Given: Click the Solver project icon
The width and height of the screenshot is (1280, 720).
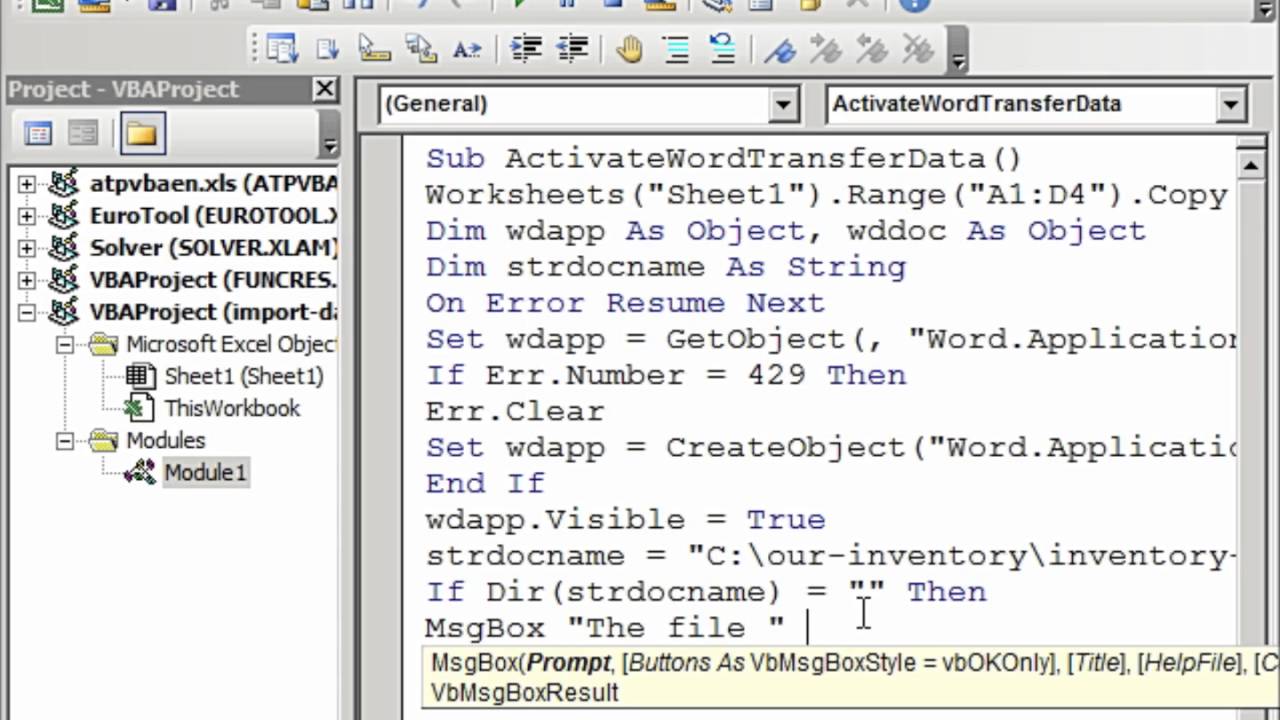Looking at the screenshot, I should [x=64, y=248].
